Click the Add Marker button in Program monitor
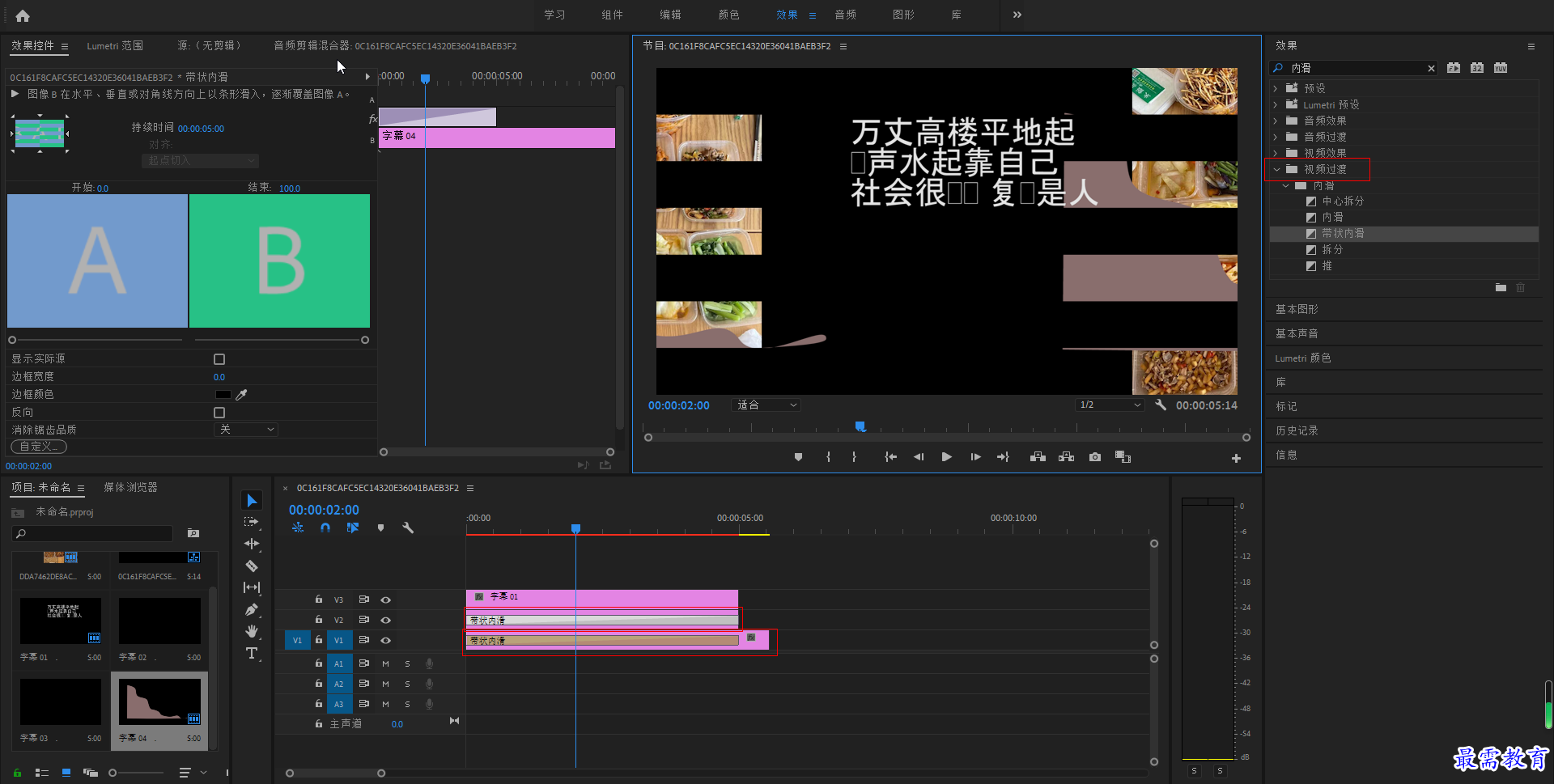Screen dimensions: 1554x784 (x=798, y=457)
